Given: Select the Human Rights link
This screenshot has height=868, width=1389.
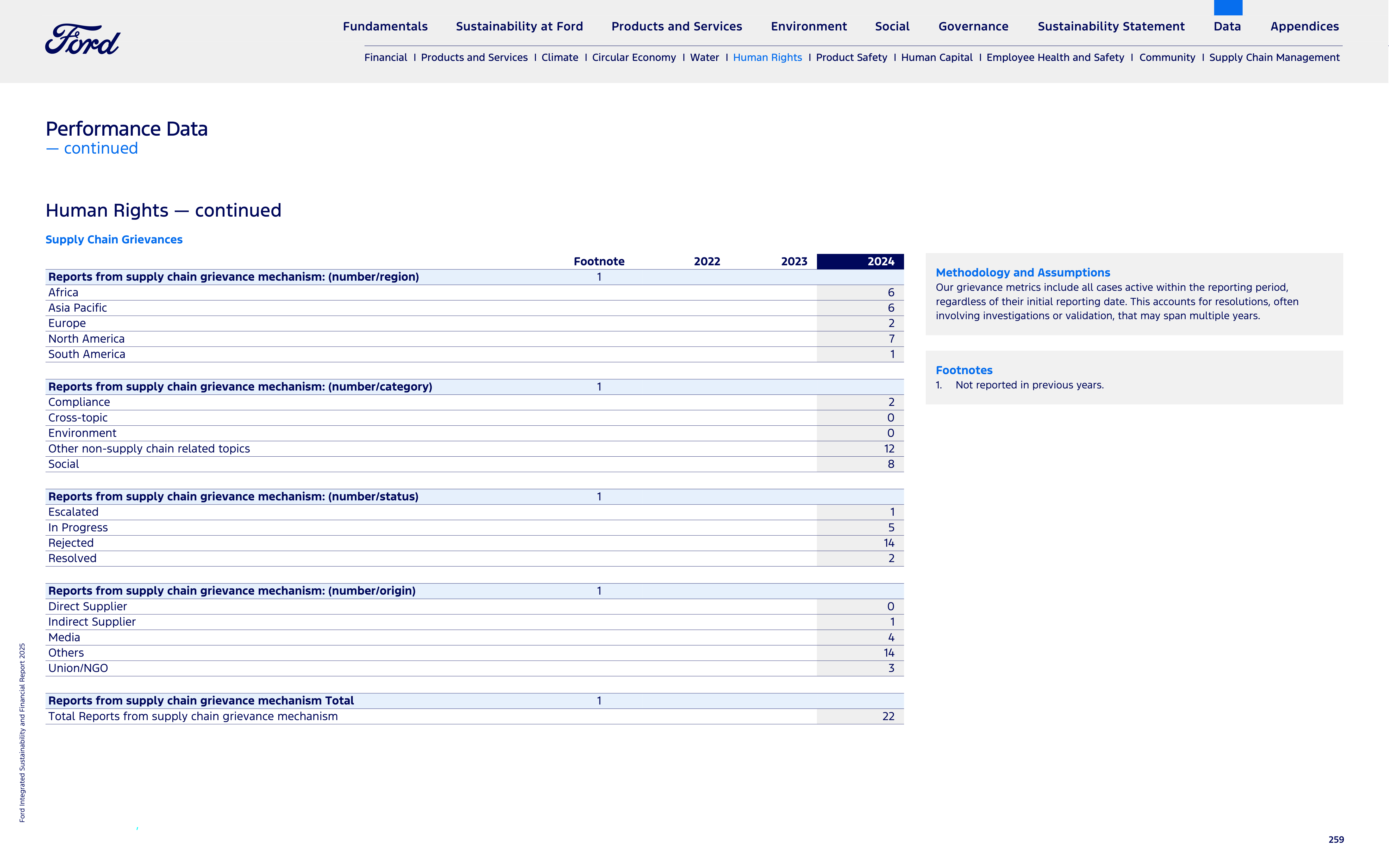Looking at the screenshot, I should click(767, 58).
